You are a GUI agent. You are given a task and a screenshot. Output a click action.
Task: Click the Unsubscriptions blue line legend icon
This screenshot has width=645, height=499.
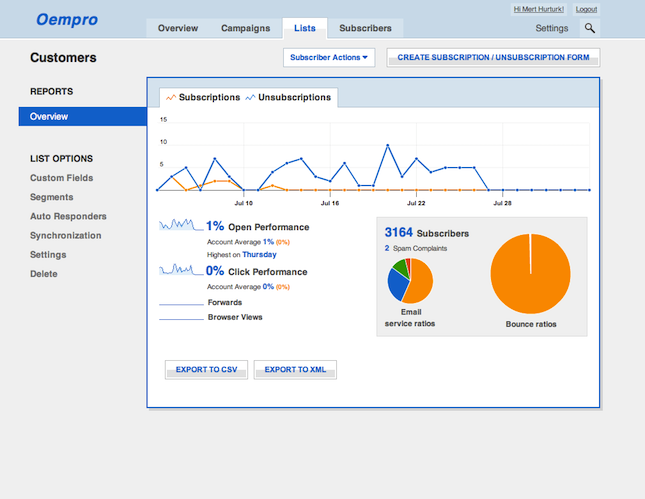pyautogui.click(x=250, y=97)
